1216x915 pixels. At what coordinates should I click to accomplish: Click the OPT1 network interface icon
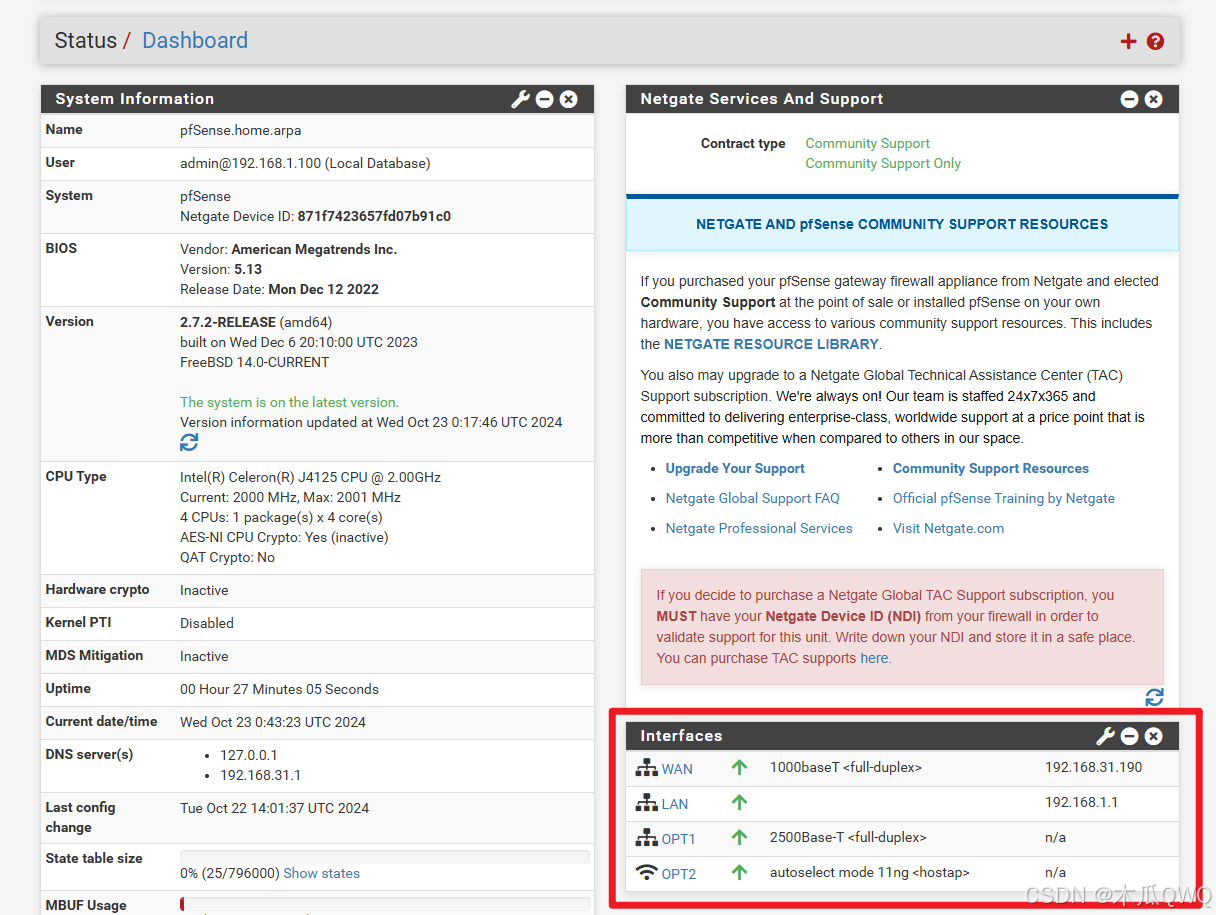647,838
